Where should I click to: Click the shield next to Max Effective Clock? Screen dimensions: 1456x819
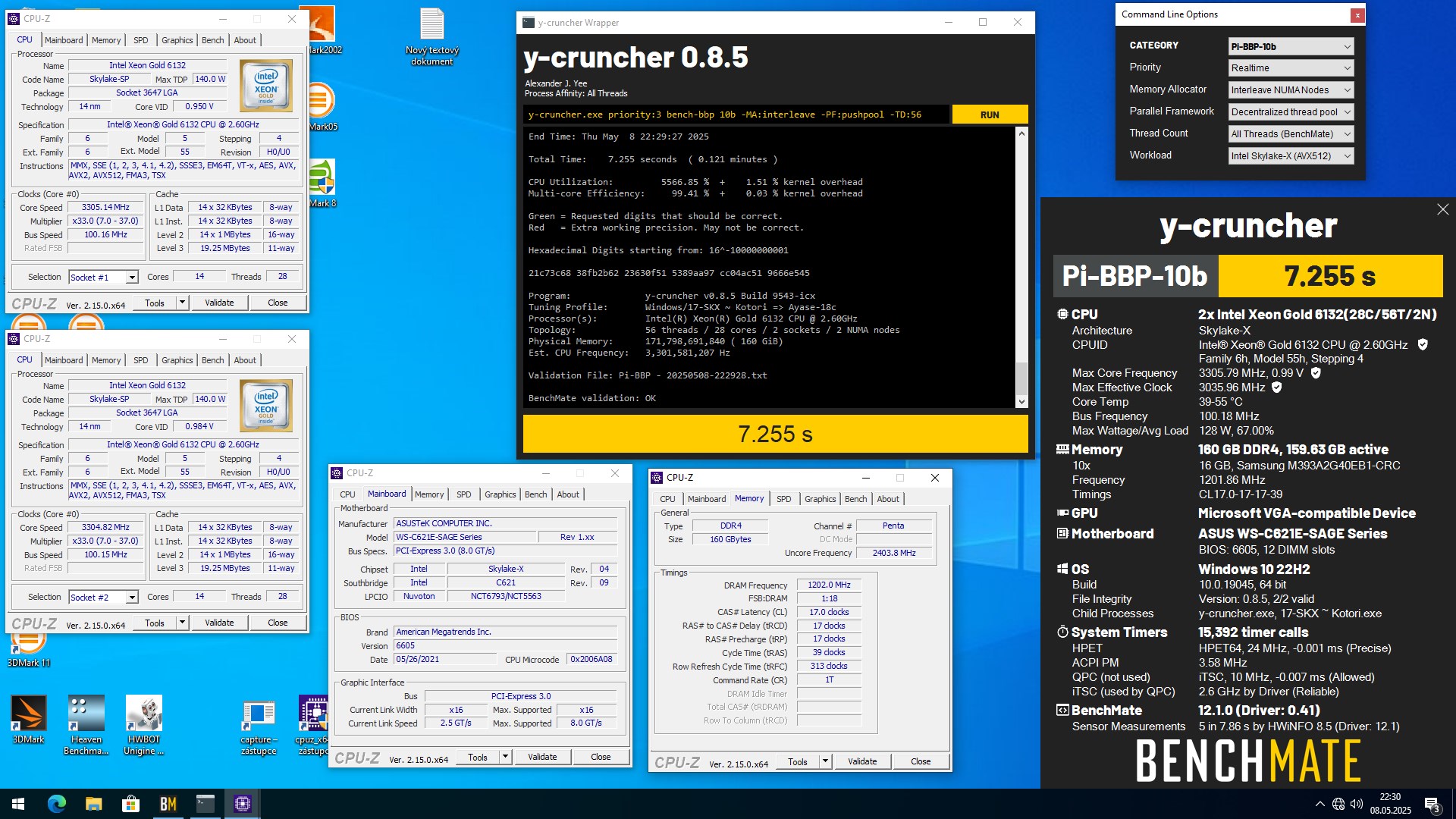point(1277,388)
